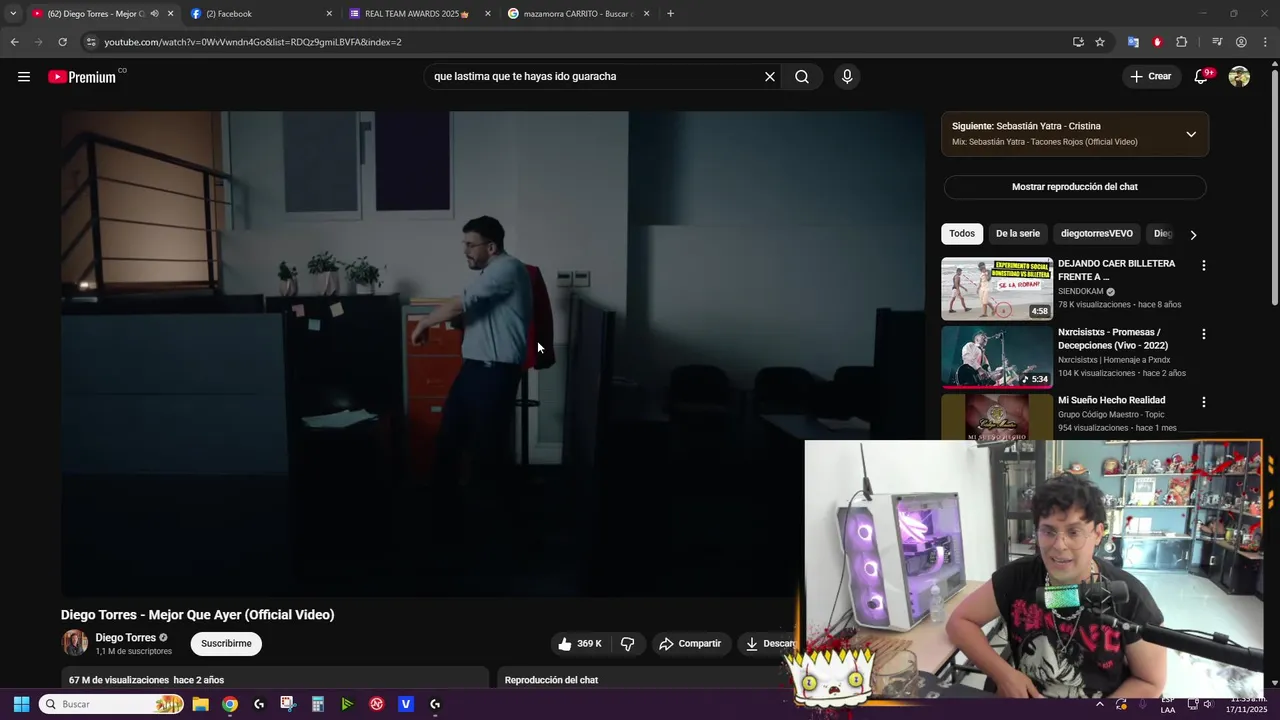Open tab search dropdown arrow
1280x720 pixels.
tap(13, 14)
